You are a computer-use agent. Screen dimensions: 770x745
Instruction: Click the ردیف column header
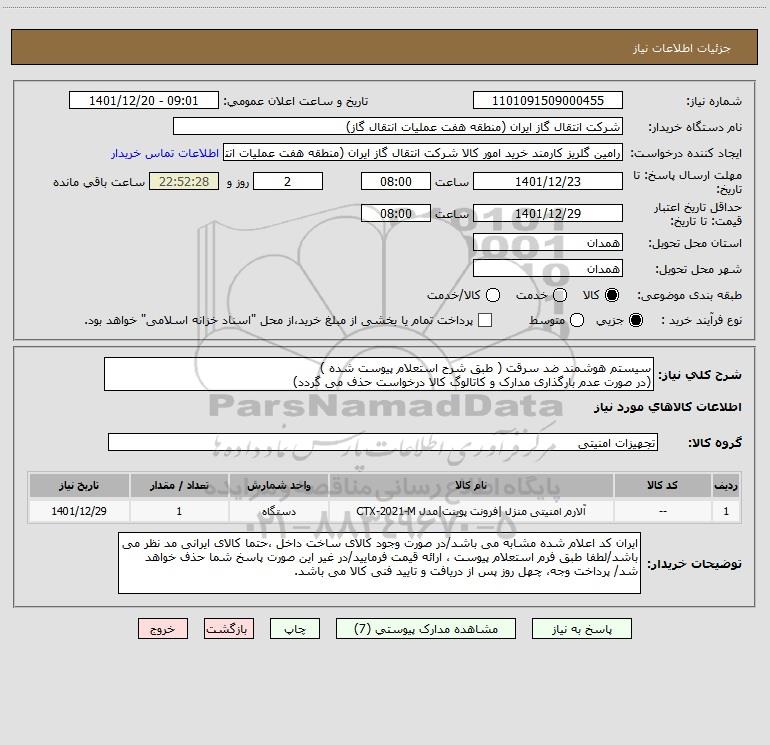tap(726, 485)
